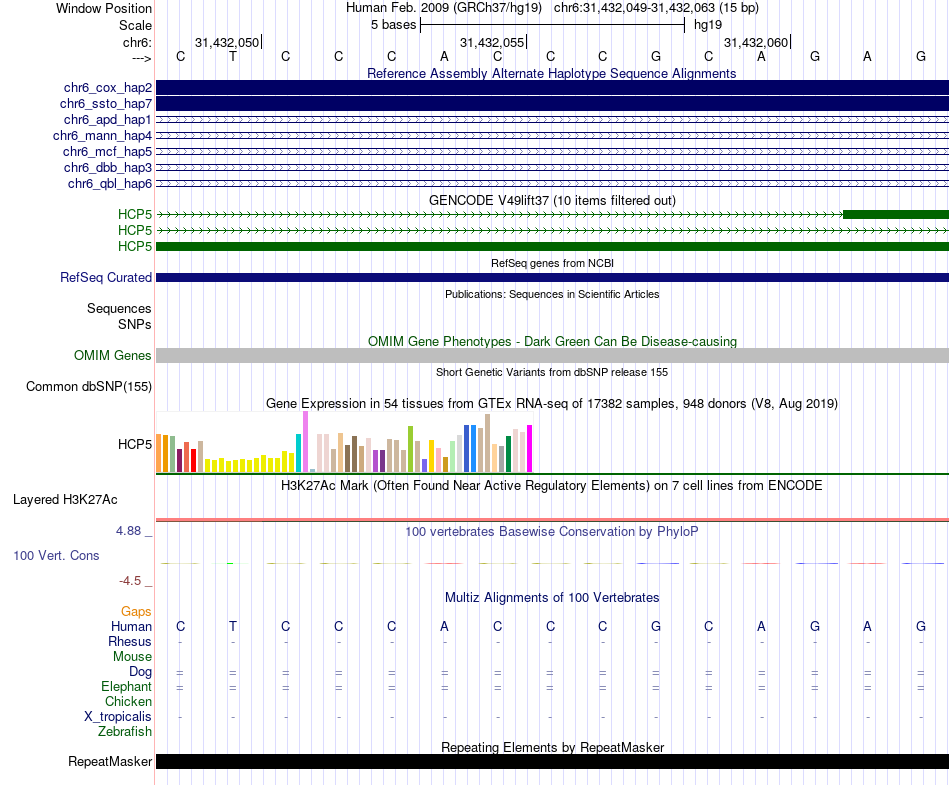950x785 pixels.
Task: Click chr6_qbl_hap6 track label
Action: pos(110,184)
